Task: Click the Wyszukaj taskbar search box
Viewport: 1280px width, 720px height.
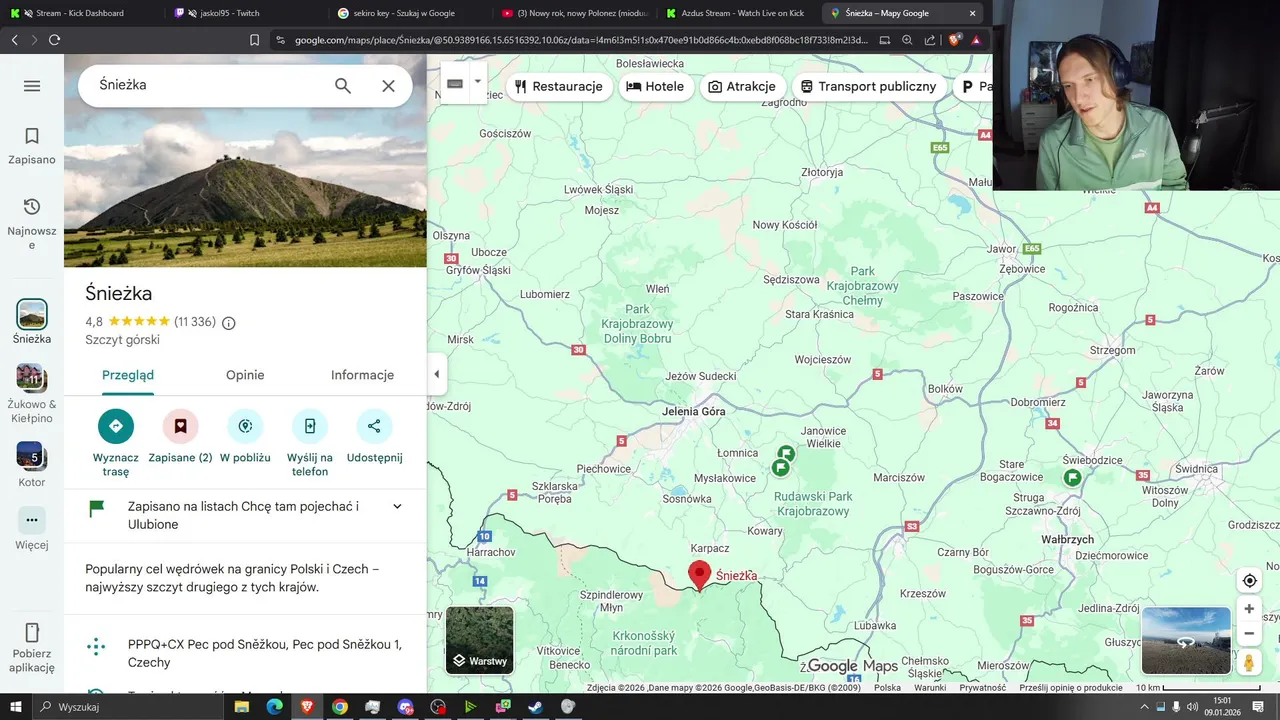Action: (129, 707)
